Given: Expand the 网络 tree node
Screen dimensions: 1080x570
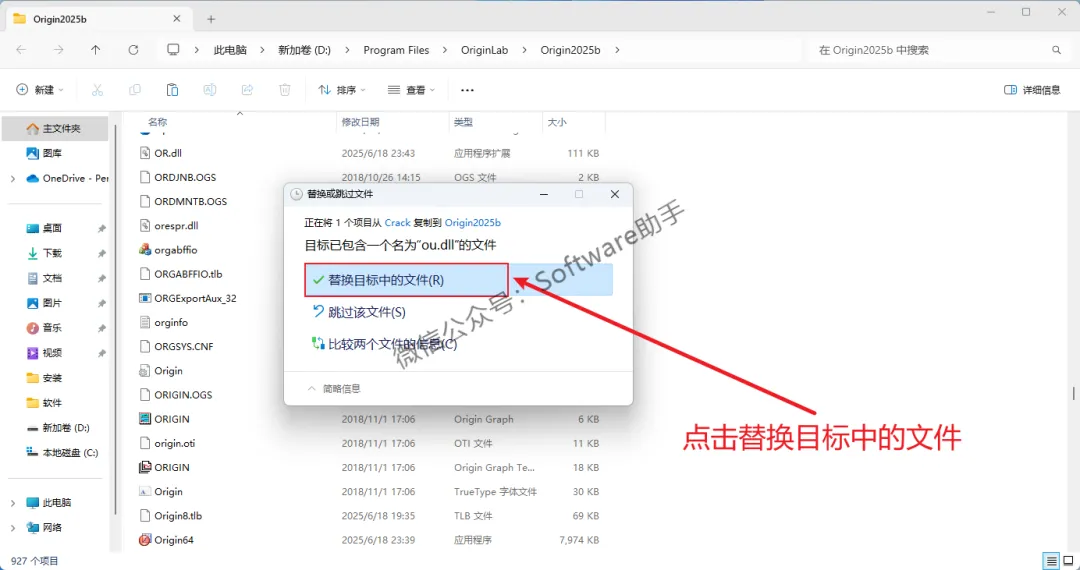Looking at the screenshot, I should [x=13, y=527].
